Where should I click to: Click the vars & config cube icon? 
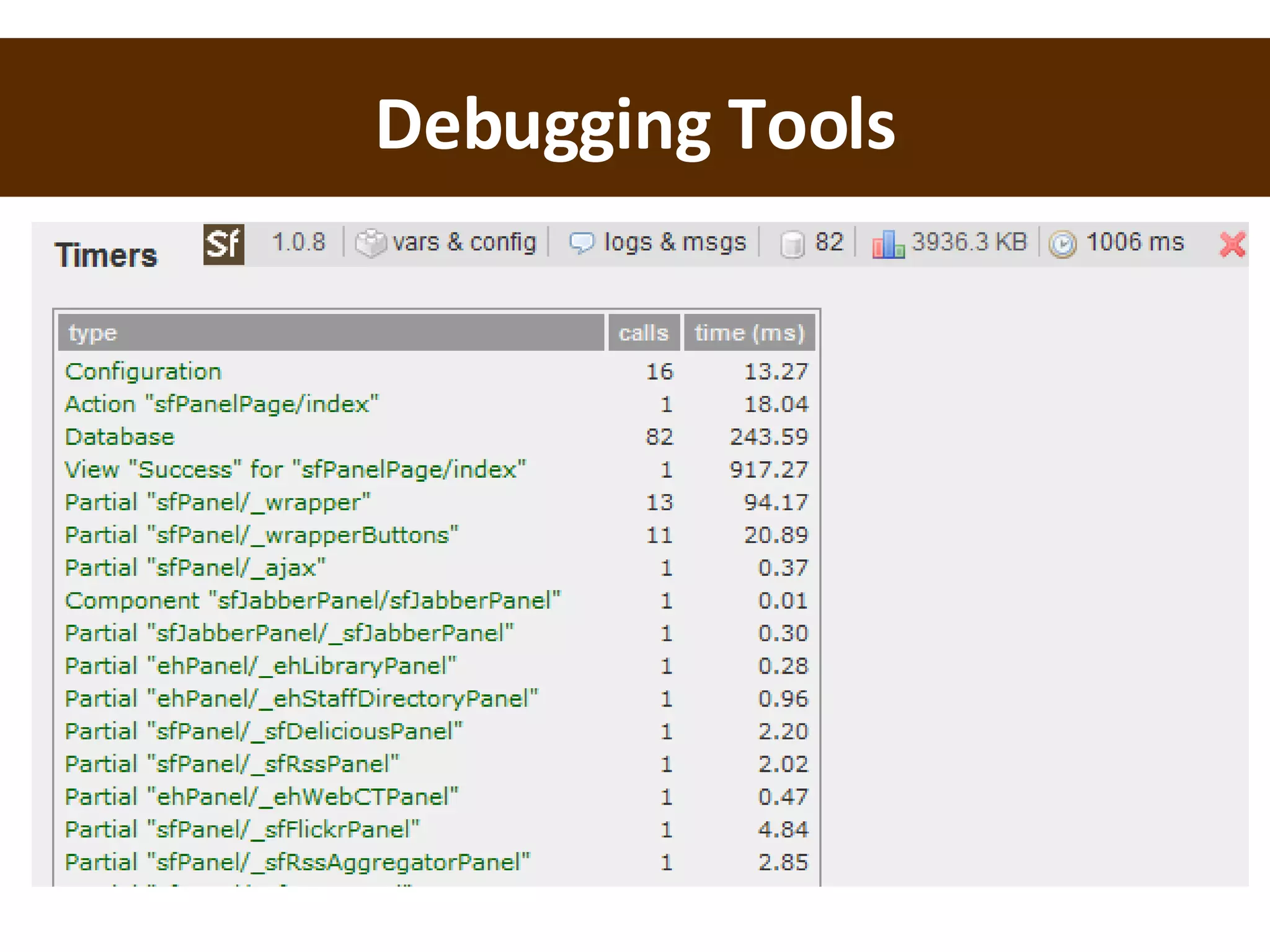[x=370, y=243]
